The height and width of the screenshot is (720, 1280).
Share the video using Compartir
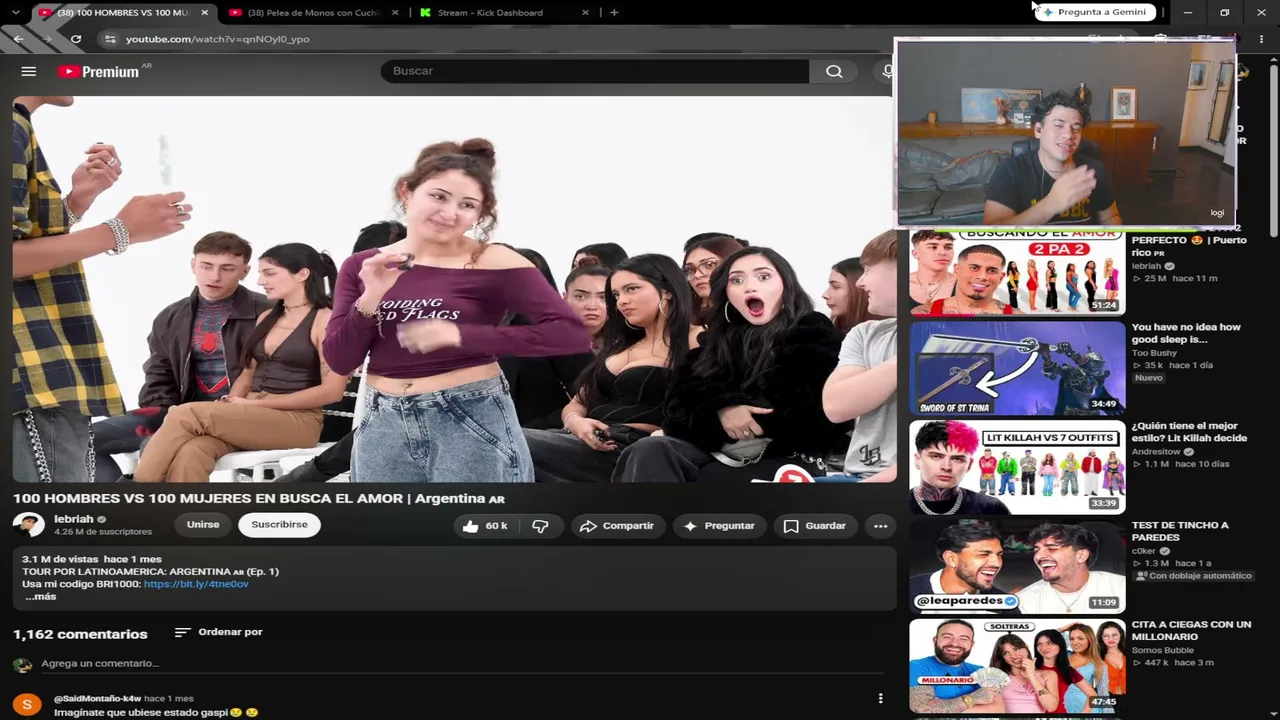[x=617, y=526]
